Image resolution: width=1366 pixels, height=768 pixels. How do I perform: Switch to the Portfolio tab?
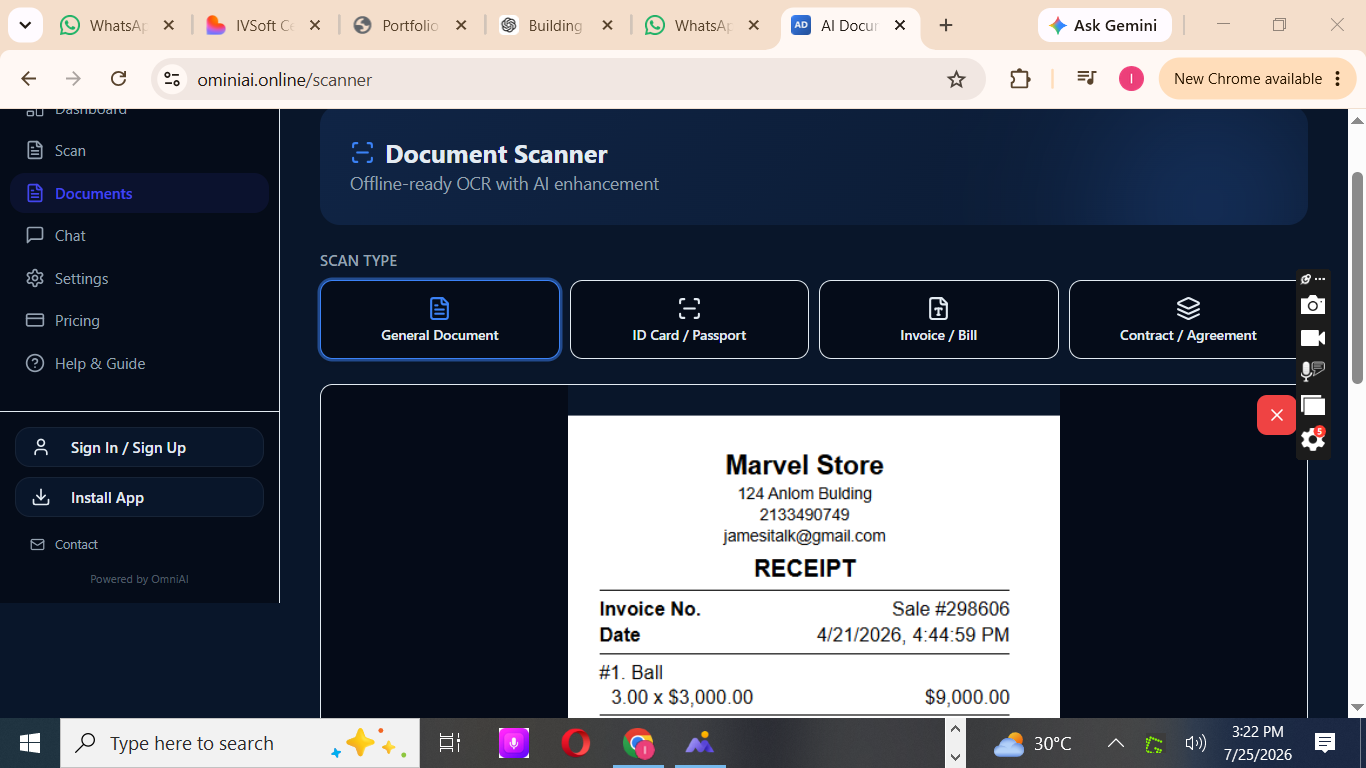coord(410,25)
